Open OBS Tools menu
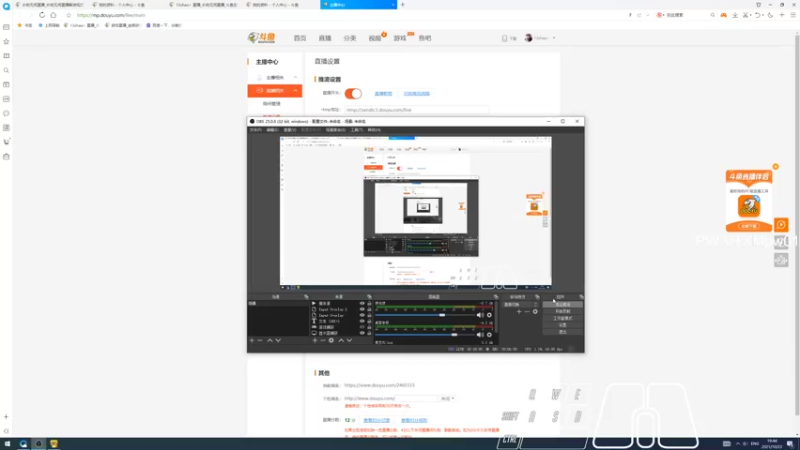 pyautogui.click(x=357, y=130)
